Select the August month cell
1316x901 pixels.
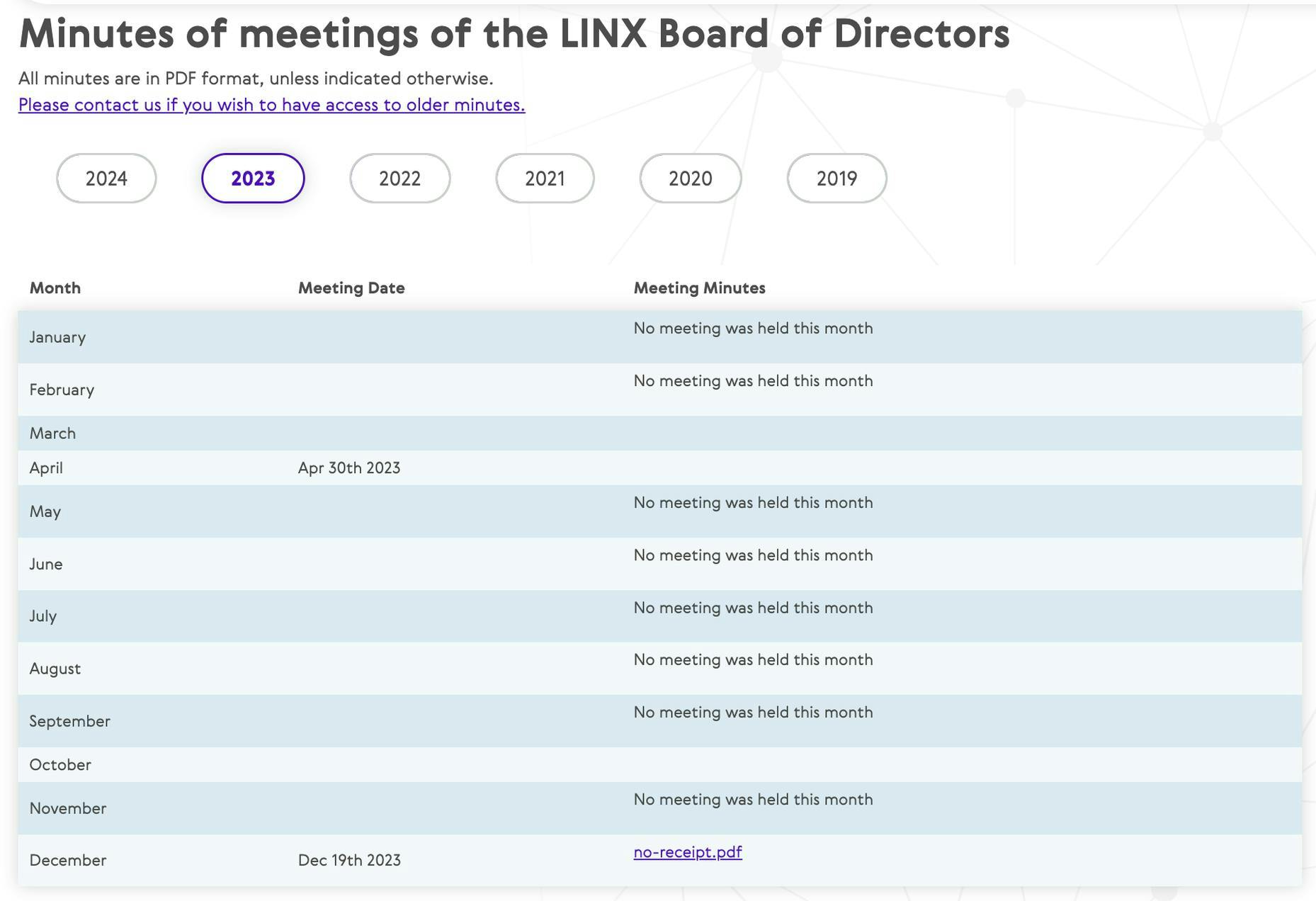55,669
